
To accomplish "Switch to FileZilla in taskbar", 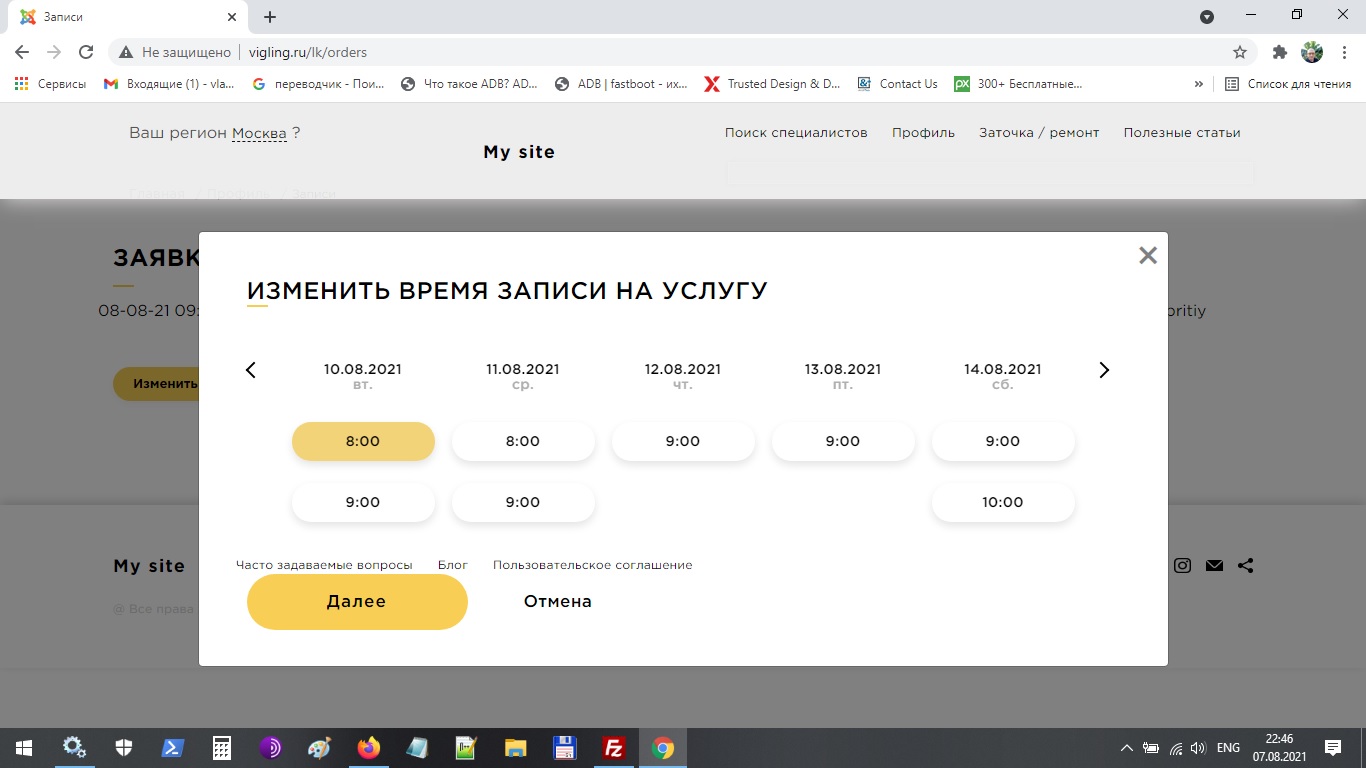I will point(613,748).
